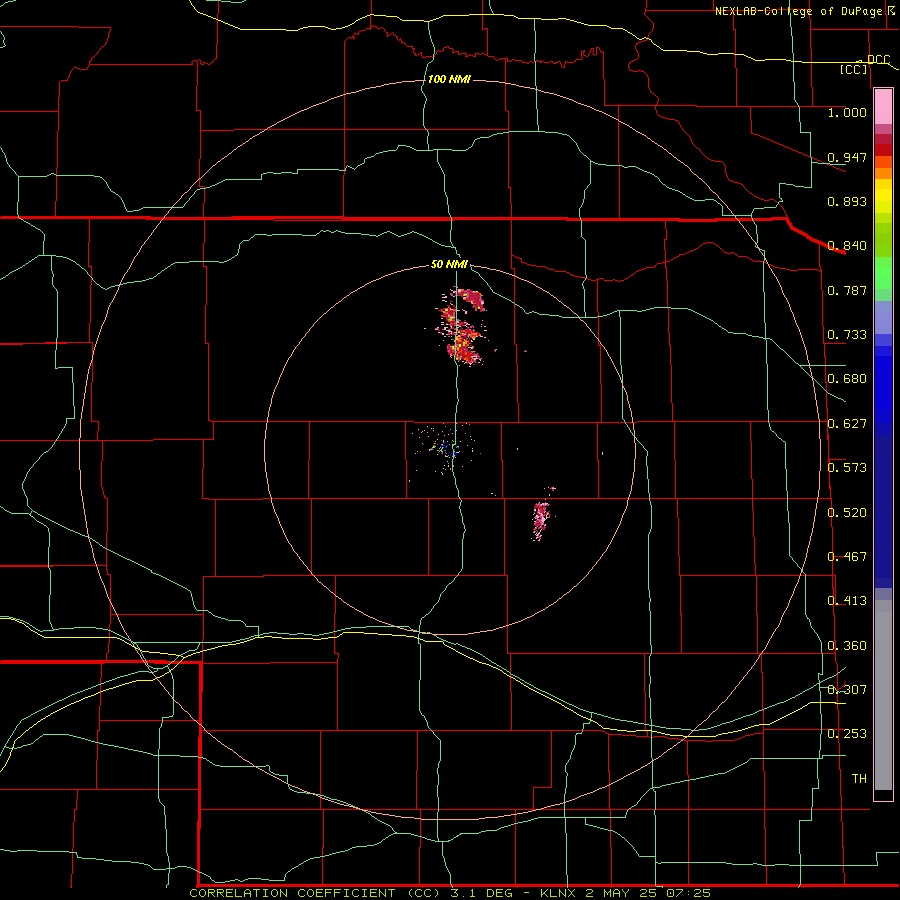Click the 0.680 color scale value
This screenshot has height=900, width=900.
(847, 379)
